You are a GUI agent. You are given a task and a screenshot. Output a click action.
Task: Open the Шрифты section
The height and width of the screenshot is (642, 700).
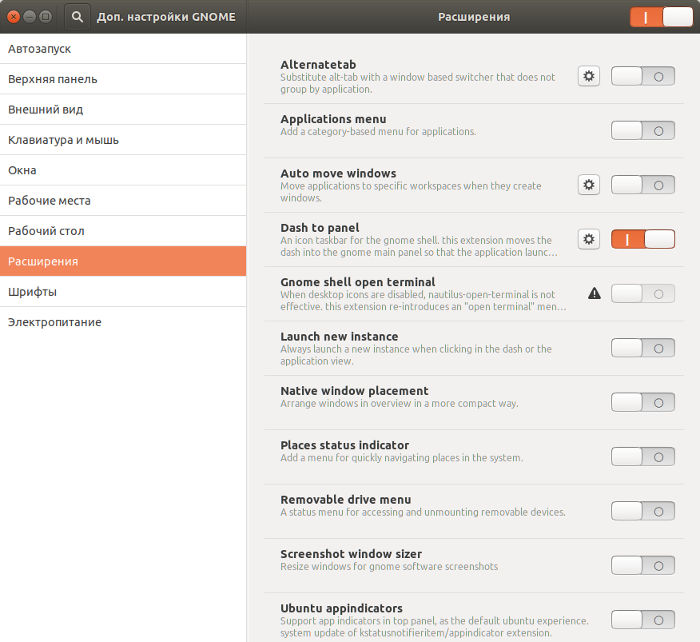click(x=123, y=292)
